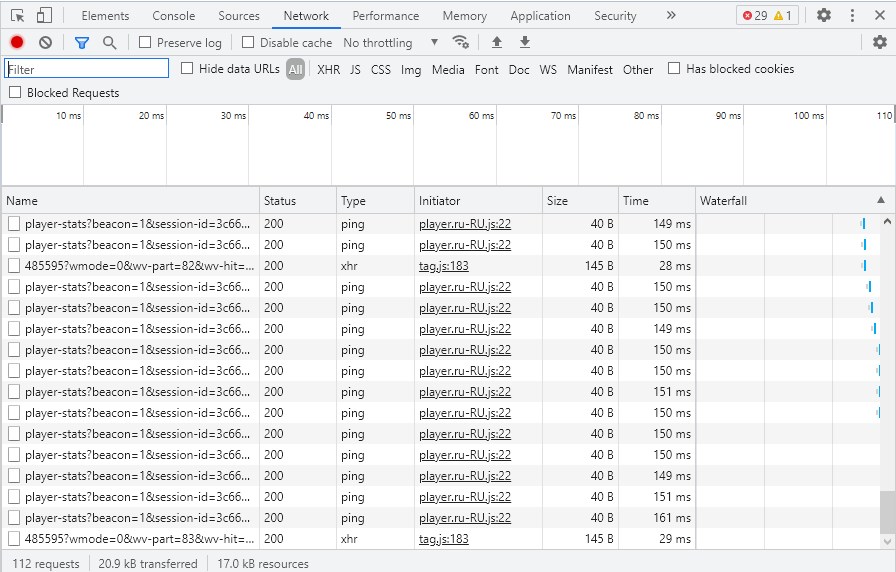
Task: Open Network settings gear icon
Action: coord(879,42)
